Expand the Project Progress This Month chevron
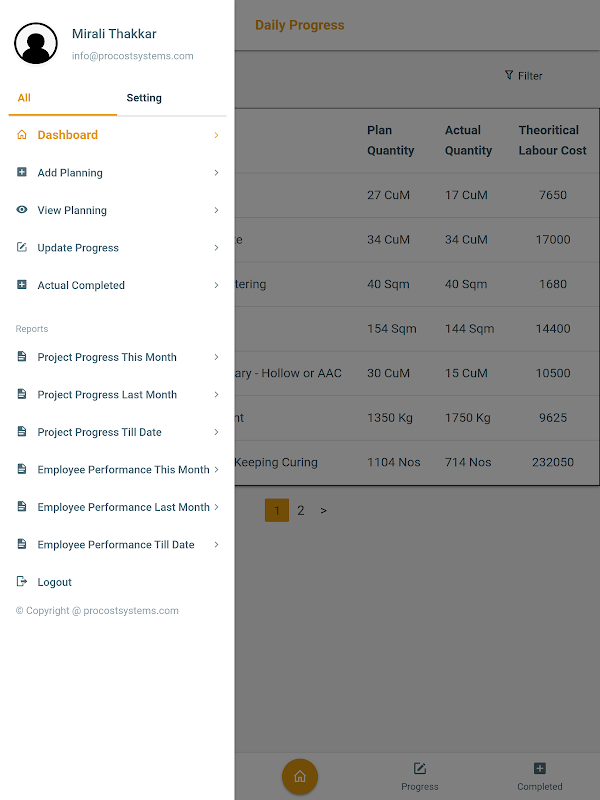Screen dimensions: 600x800 tap(216, 357)
